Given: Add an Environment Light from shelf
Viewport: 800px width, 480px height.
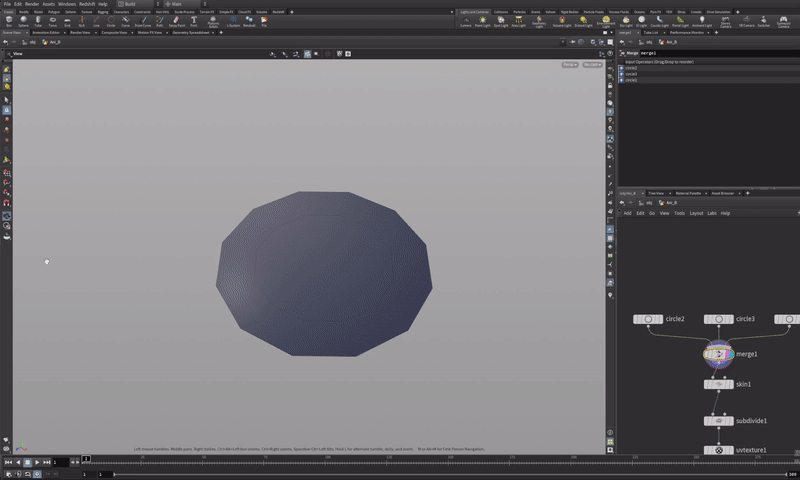Looking at the screenshot, I should point(606,21).
